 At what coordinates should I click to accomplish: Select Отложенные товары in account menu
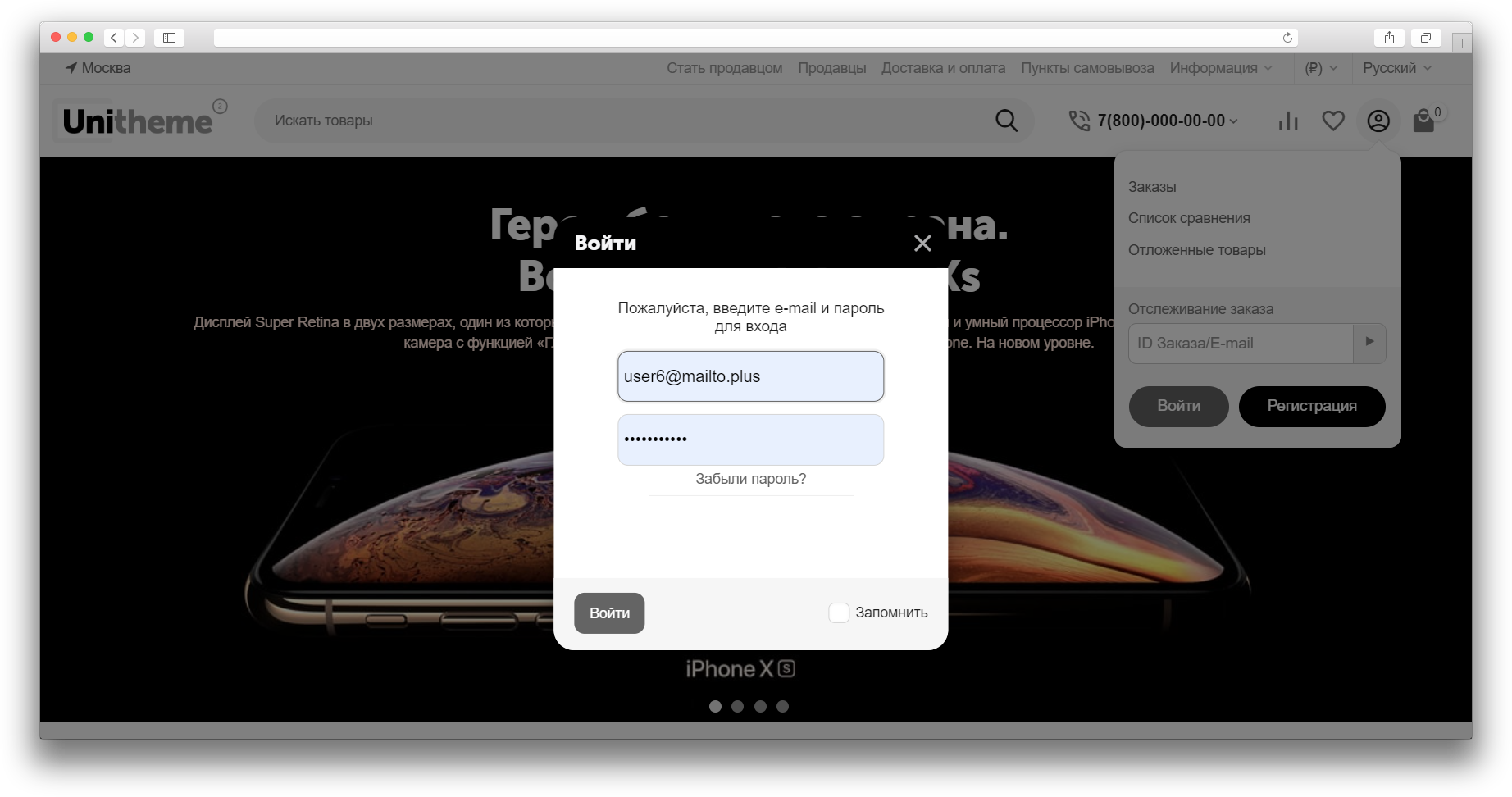pos(1196,250)
